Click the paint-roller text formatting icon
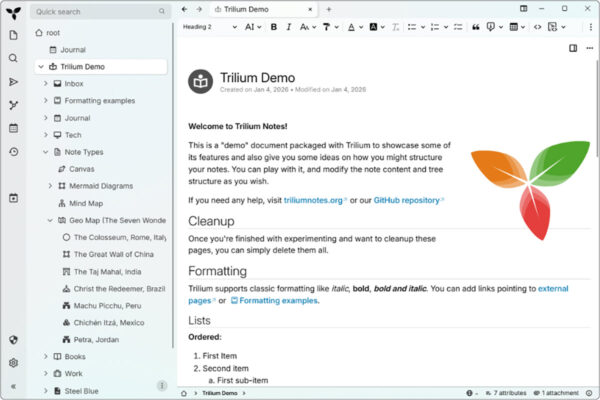 tap(326, 27)
